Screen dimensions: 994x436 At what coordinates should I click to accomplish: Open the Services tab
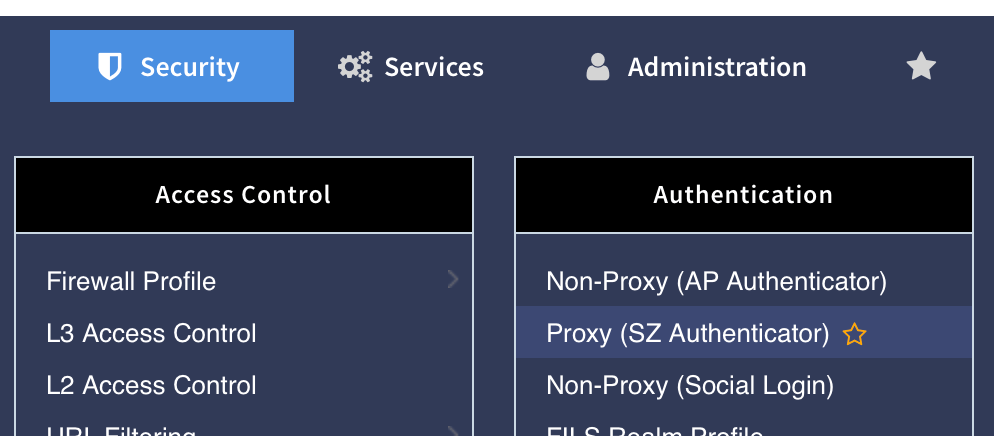coord(433,67)
